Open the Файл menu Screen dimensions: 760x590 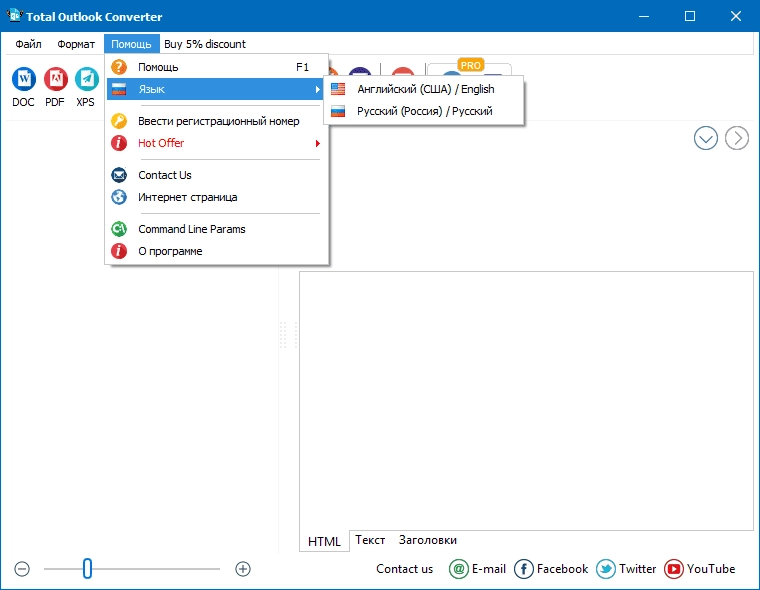pos(28,44)
